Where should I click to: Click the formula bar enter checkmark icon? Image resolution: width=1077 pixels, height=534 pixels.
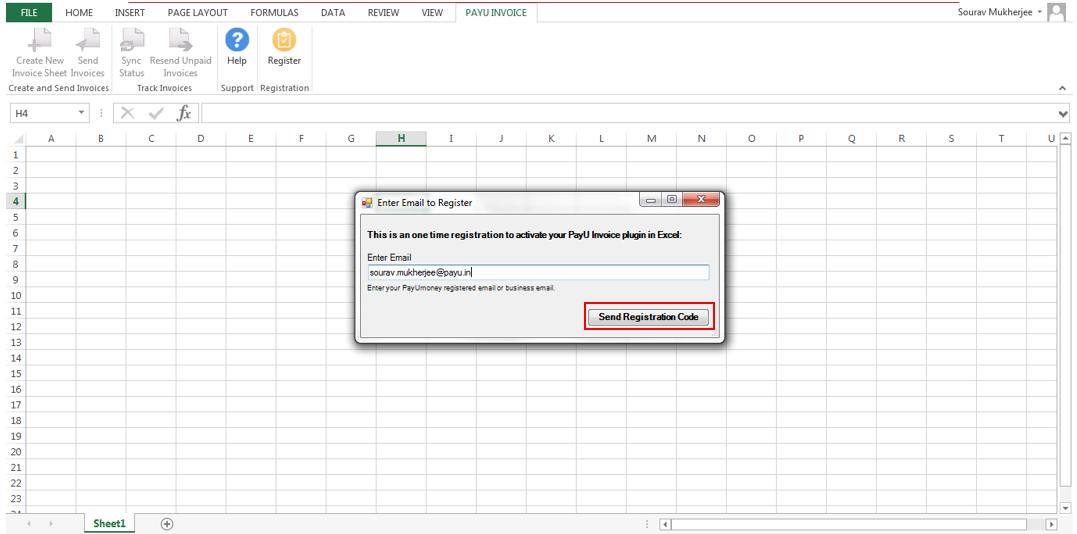pyautogui.click(x=157, y=113)
